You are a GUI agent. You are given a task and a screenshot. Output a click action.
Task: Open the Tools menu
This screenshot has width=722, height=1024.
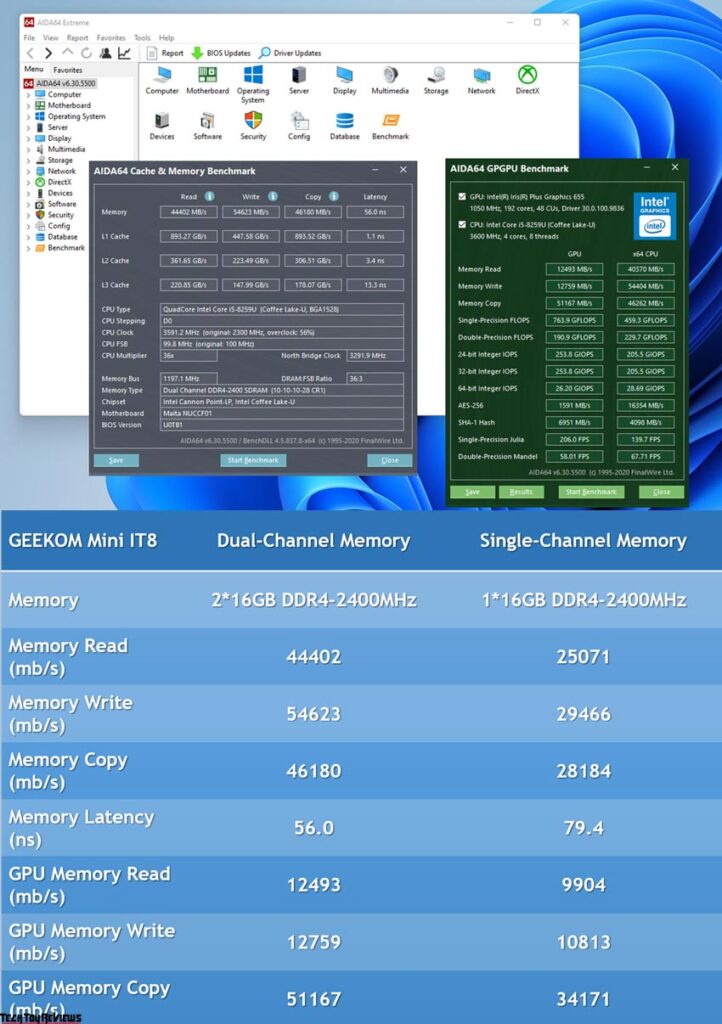[x=142, y=38]
